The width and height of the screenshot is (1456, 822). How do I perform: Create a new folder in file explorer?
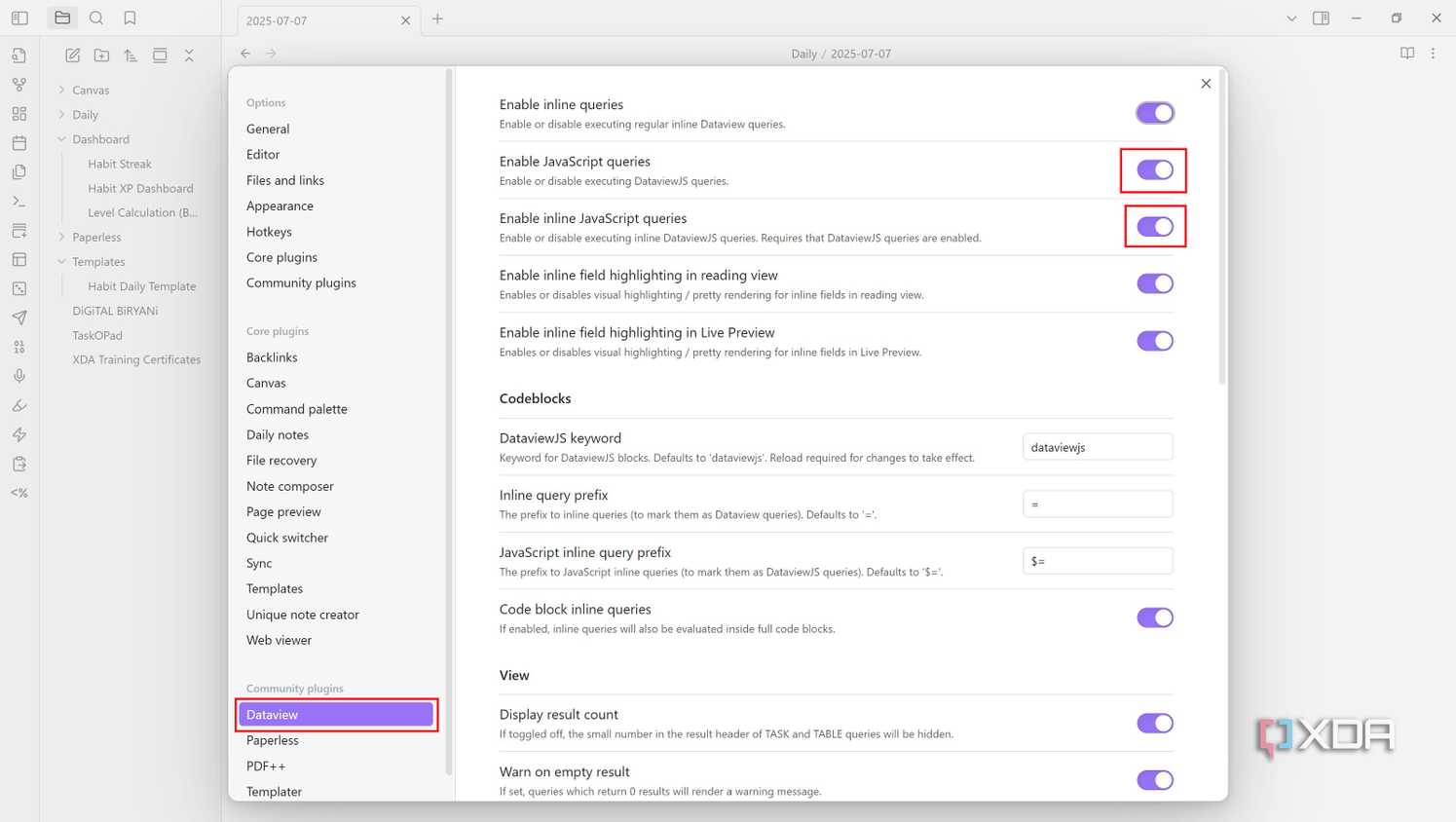click(101, 56)
